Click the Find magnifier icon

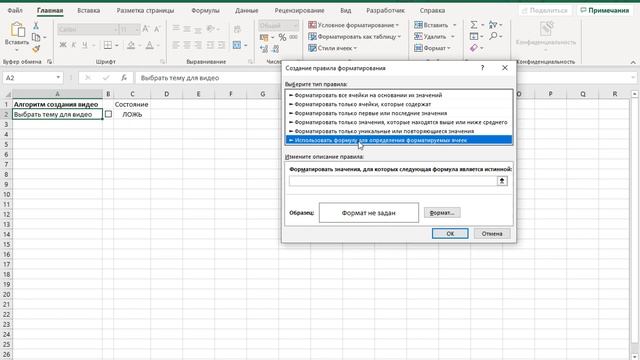point(493,36)
